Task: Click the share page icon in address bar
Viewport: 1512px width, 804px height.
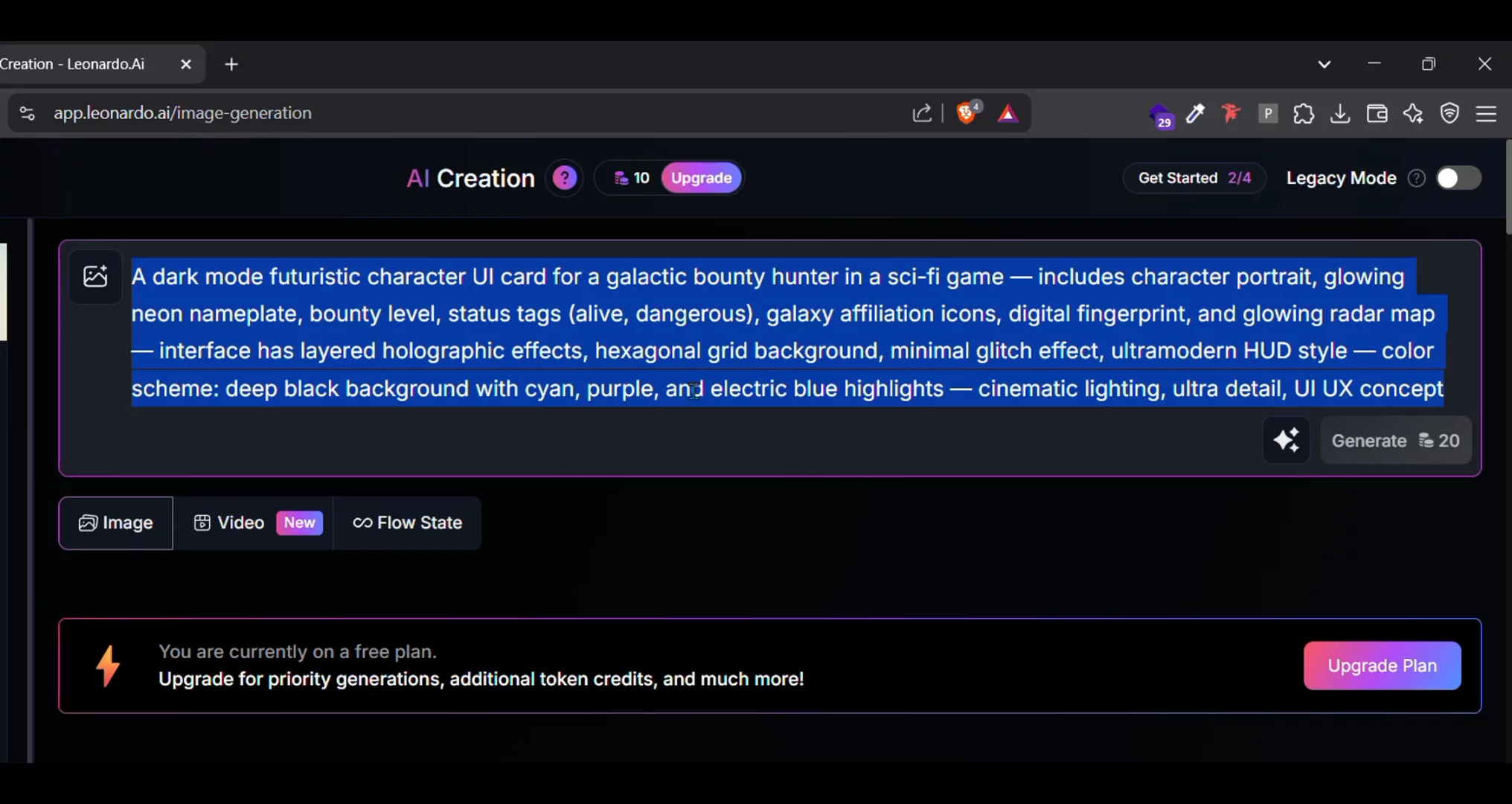Action: [x=922, y=113]
